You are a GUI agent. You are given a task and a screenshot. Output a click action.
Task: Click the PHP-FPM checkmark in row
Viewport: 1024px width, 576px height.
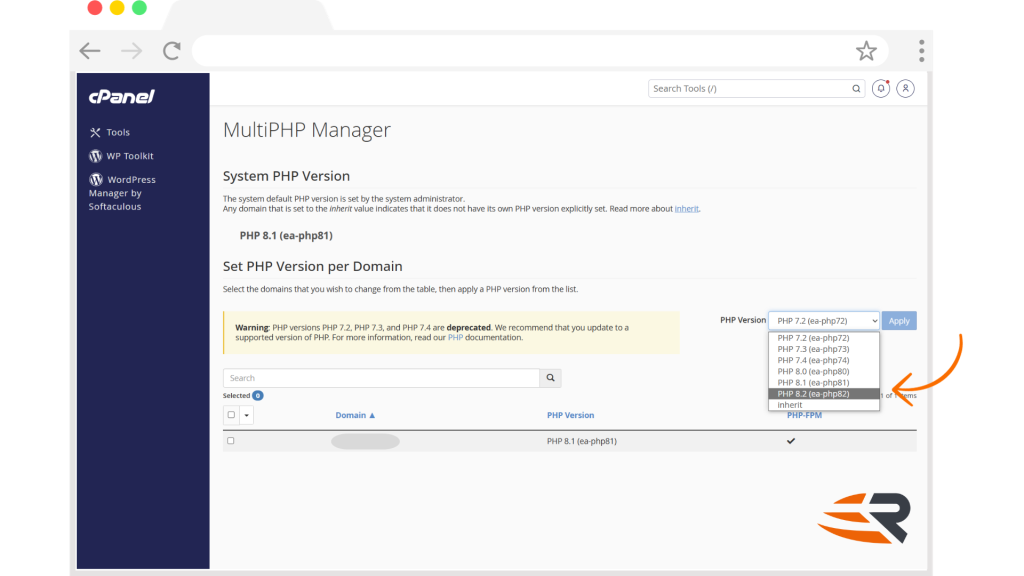[791, 441]
